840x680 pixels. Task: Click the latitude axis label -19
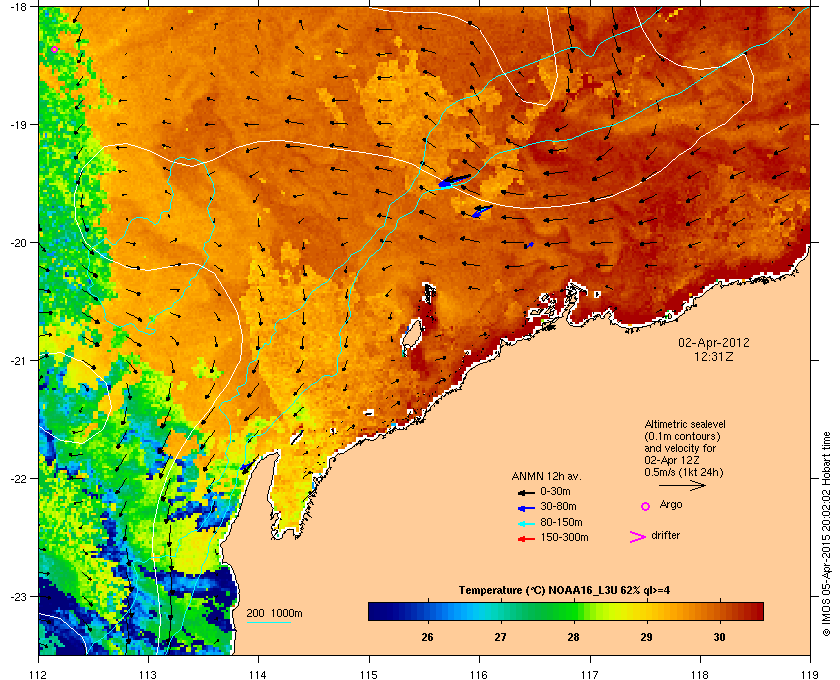(17, 125)
